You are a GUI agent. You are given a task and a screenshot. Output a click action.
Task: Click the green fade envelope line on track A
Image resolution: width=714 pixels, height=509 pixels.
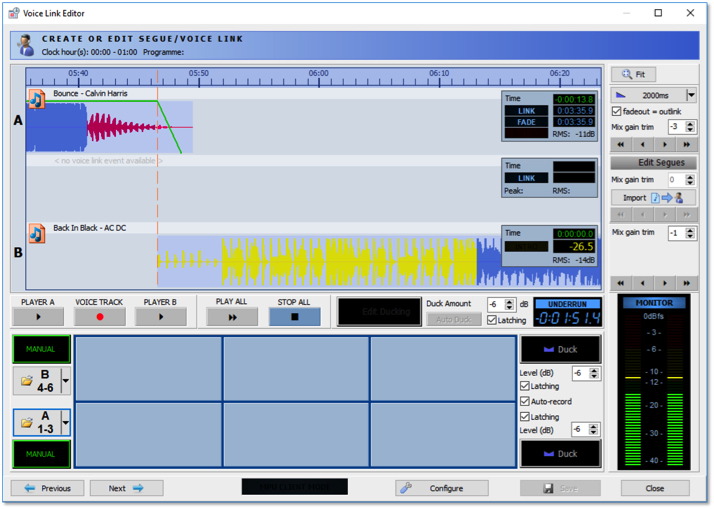[169, 127]
